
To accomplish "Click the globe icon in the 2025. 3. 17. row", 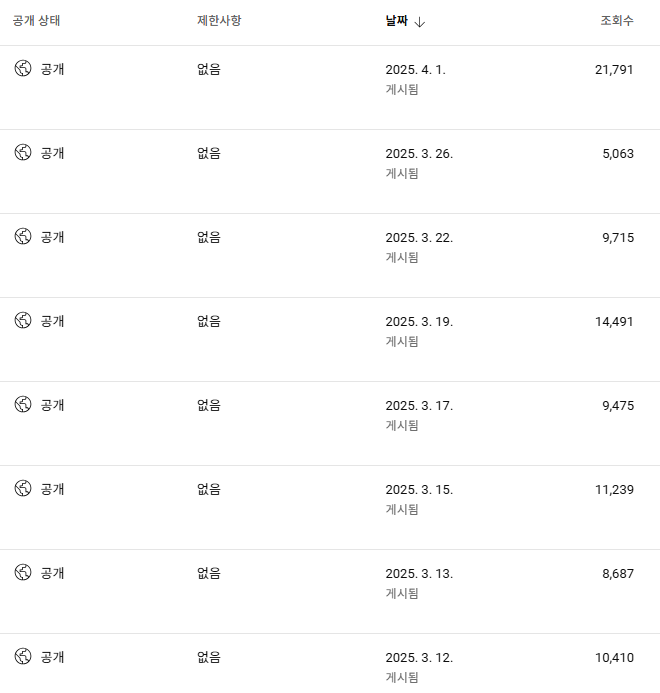I will (23, 404).
